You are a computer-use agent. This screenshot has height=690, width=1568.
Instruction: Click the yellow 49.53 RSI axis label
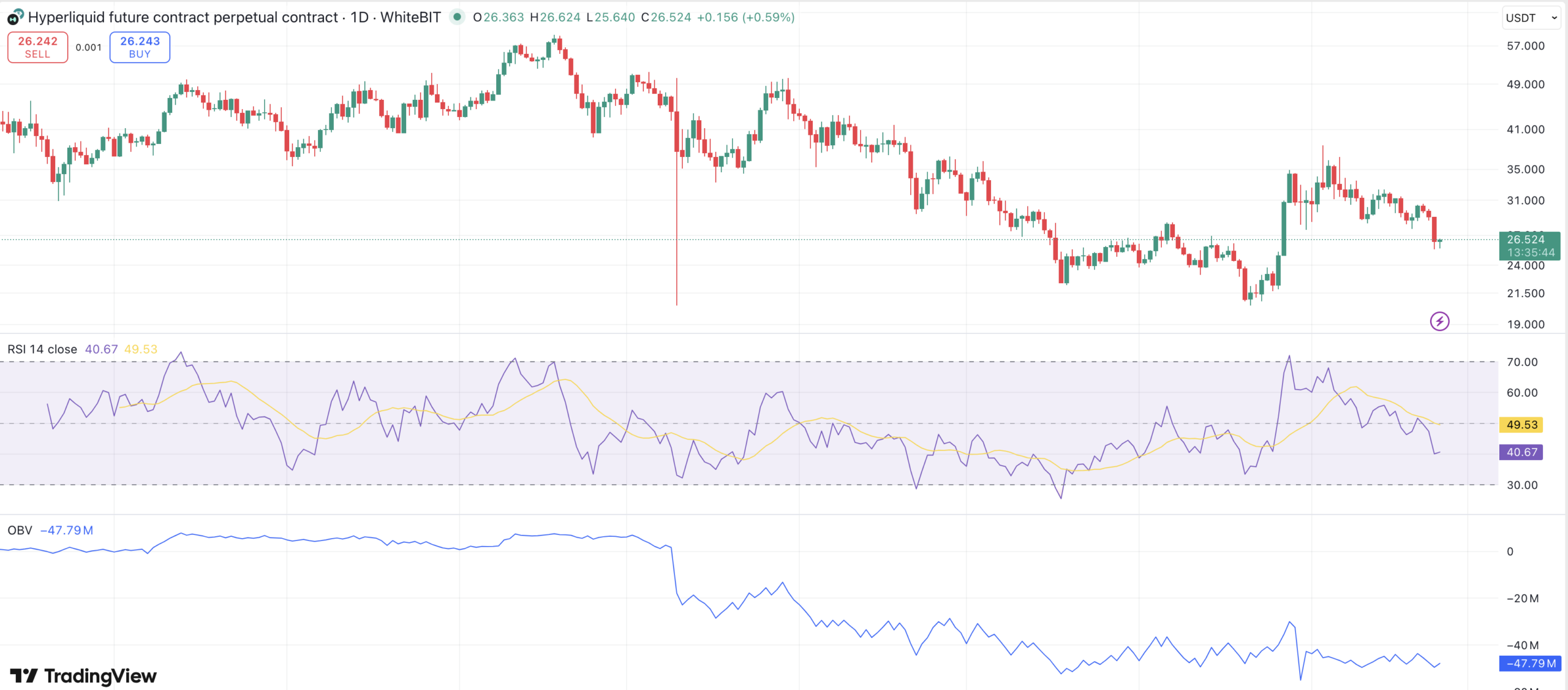[x=1521, y=425]
